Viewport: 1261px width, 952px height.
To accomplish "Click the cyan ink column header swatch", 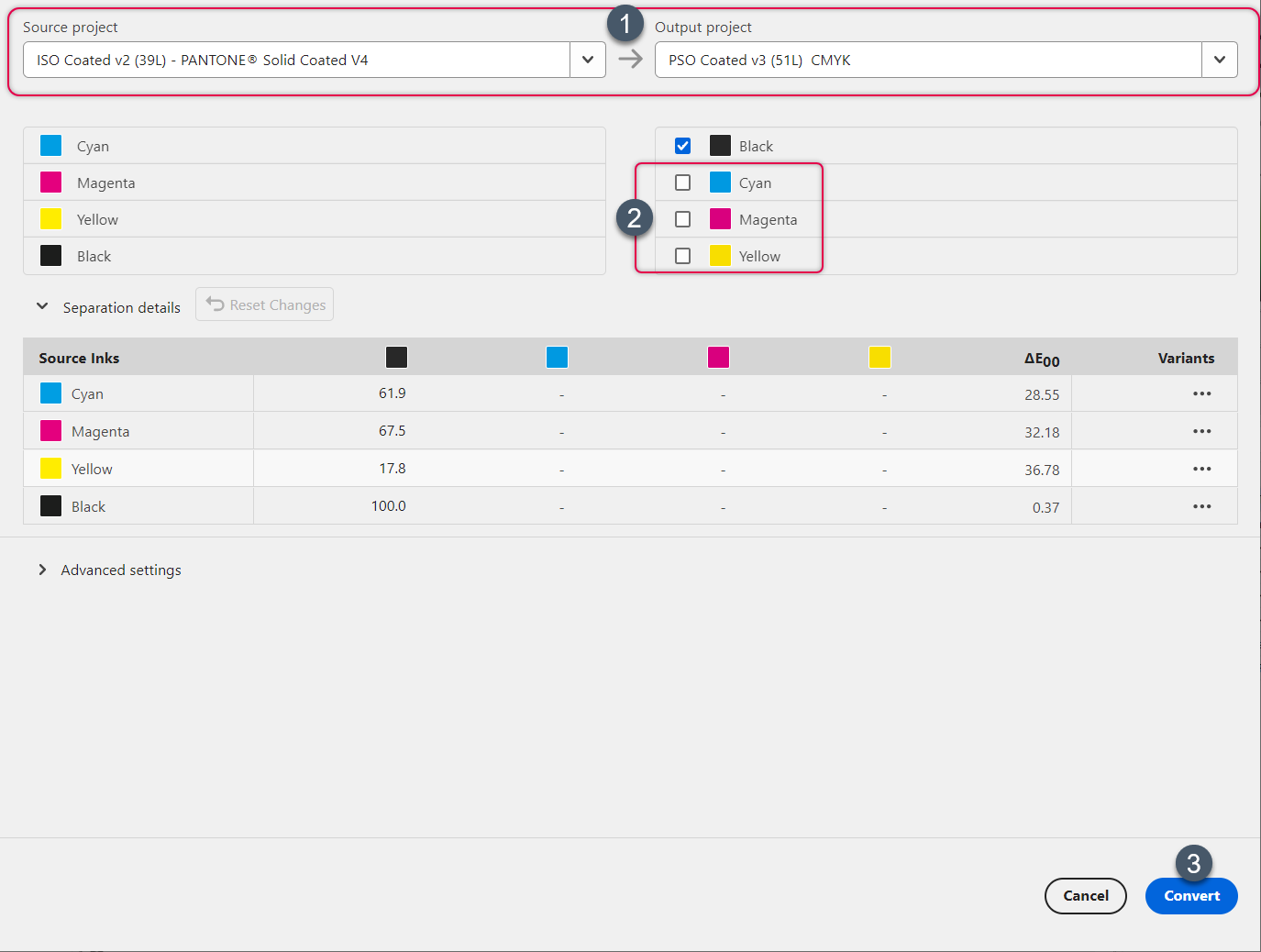I will [557, 358].
